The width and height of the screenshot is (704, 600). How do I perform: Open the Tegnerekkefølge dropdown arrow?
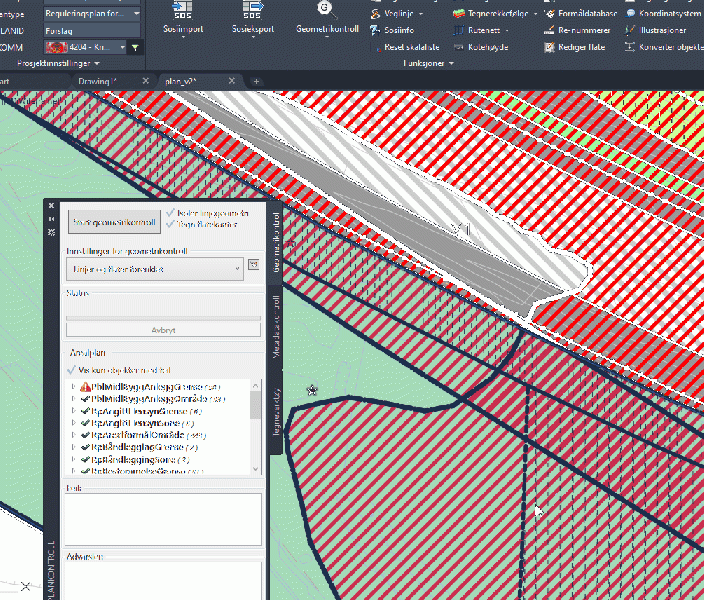point(536,14)
